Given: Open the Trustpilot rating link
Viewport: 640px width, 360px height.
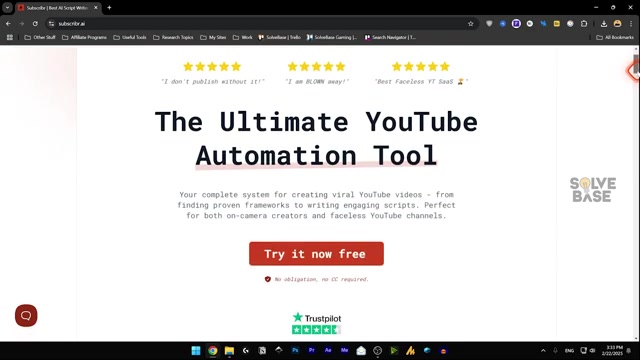Looking at the screenshot, I should (316, 323).
